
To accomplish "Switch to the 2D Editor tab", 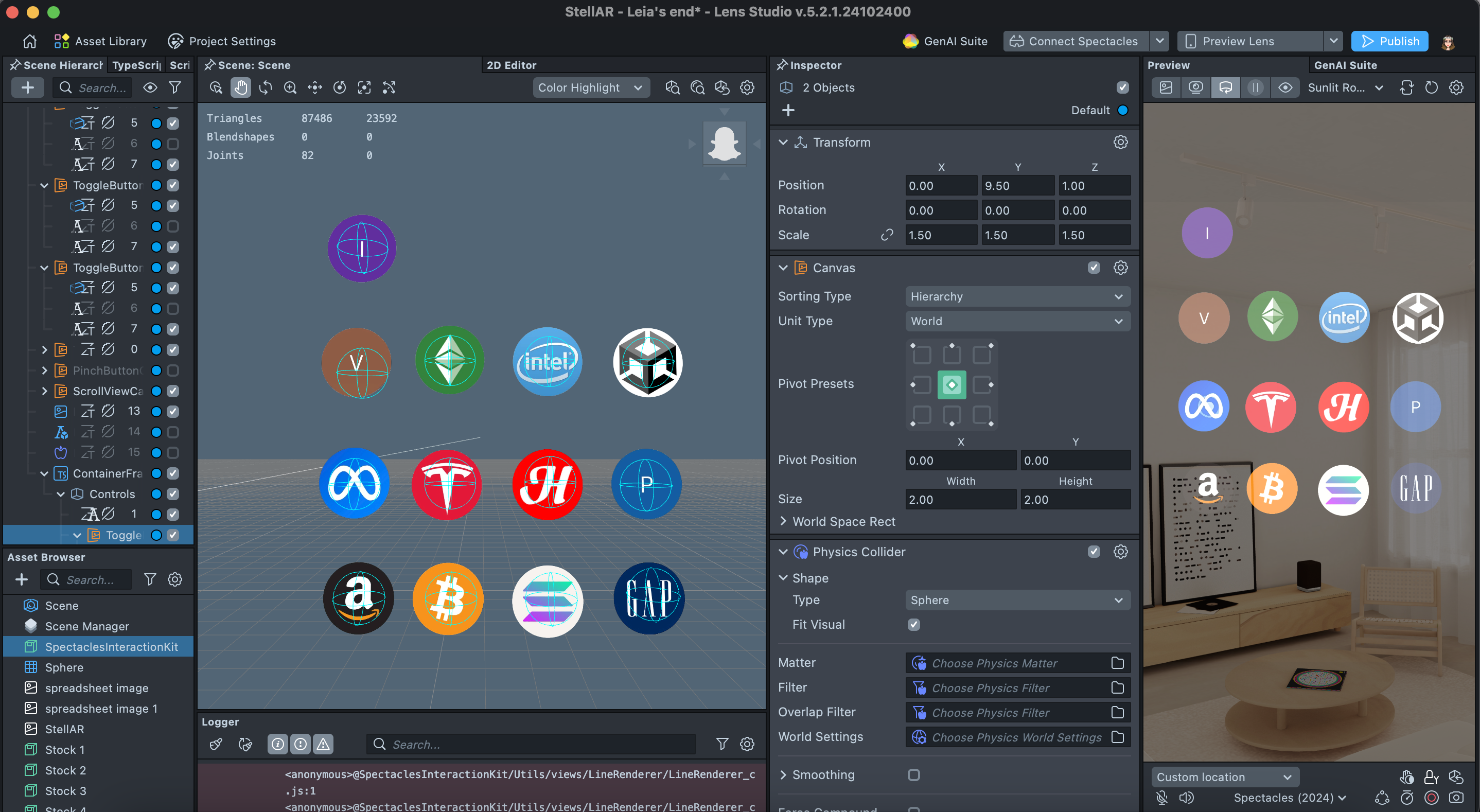I will tap(512, 65).
